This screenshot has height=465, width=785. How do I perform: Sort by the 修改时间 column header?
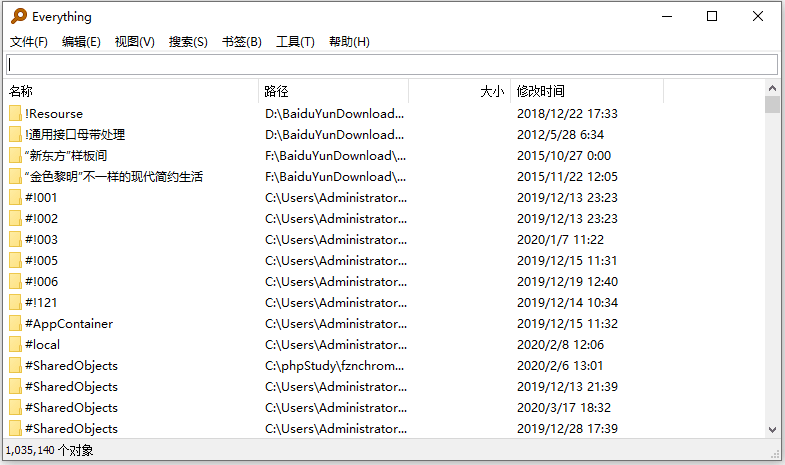tap(587, 91)
